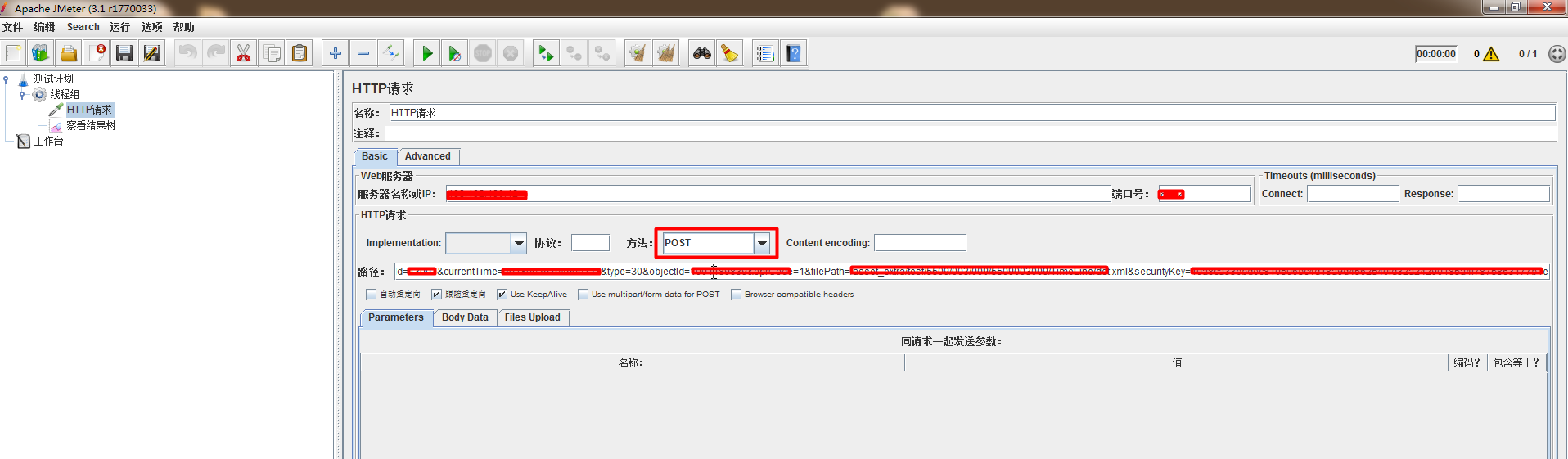
Task: Open the Search menu
Action: [83, 27]
